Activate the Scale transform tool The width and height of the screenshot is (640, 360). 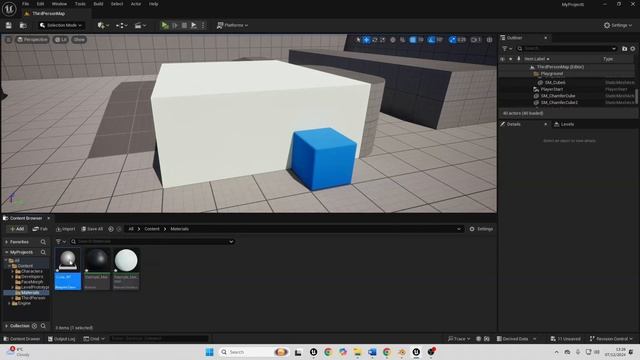click(382, 40)
